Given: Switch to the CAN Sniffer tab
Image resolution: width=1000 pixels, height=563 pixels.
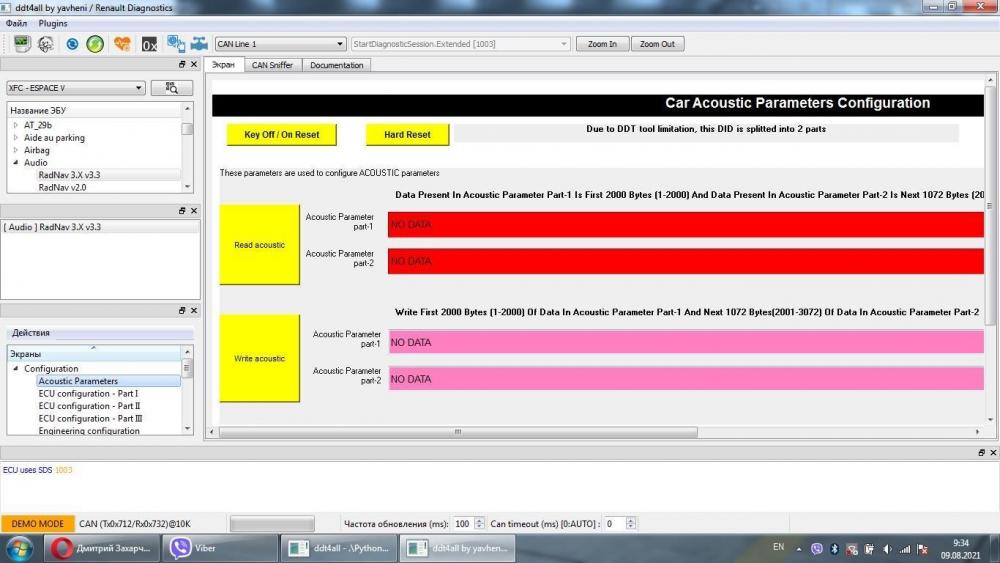Looking at the screenshot, I should click(272, 65).
